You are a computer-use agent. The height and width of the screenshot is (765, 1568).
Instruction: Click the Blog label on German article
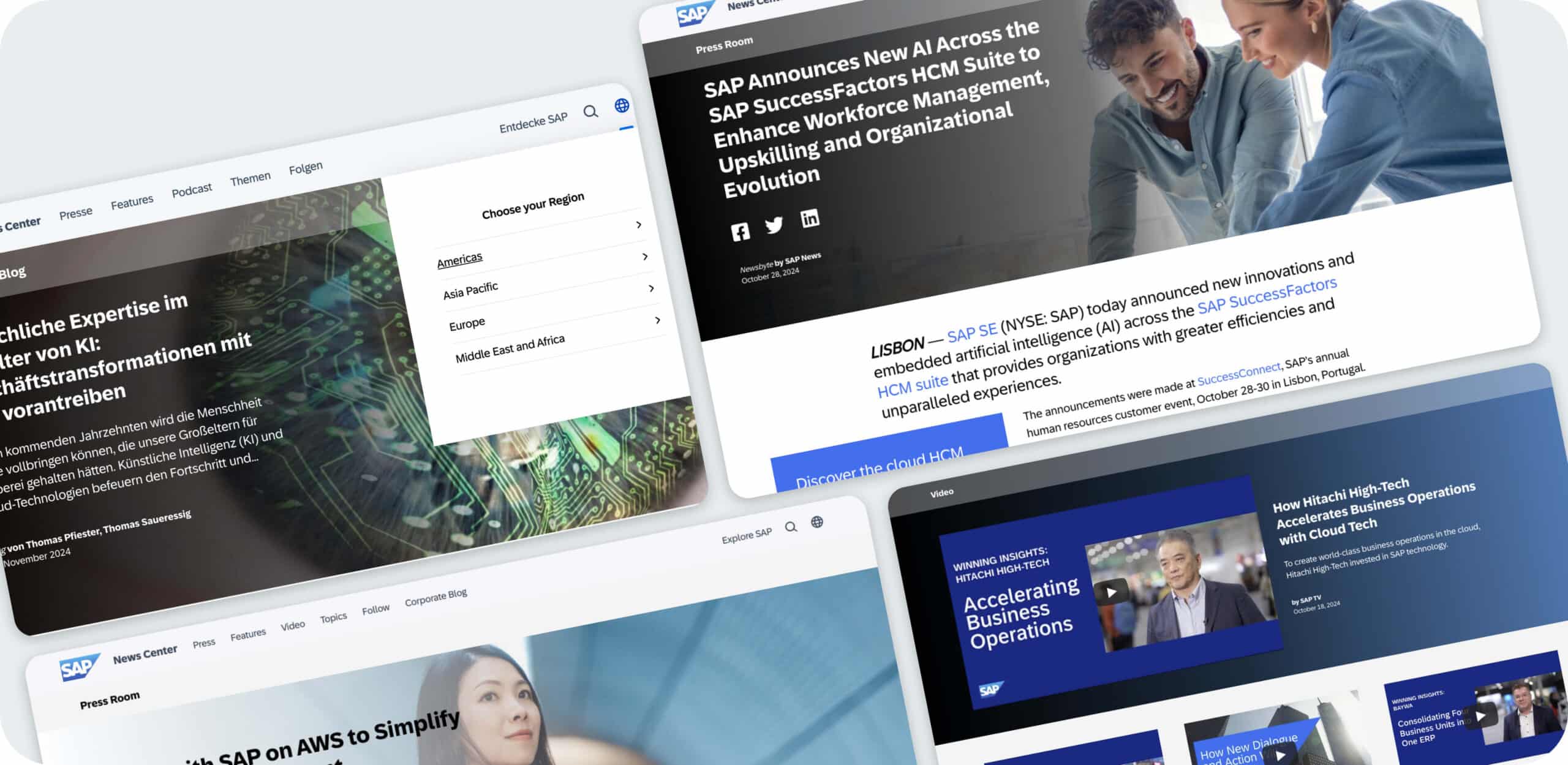(x=12, y=273)
